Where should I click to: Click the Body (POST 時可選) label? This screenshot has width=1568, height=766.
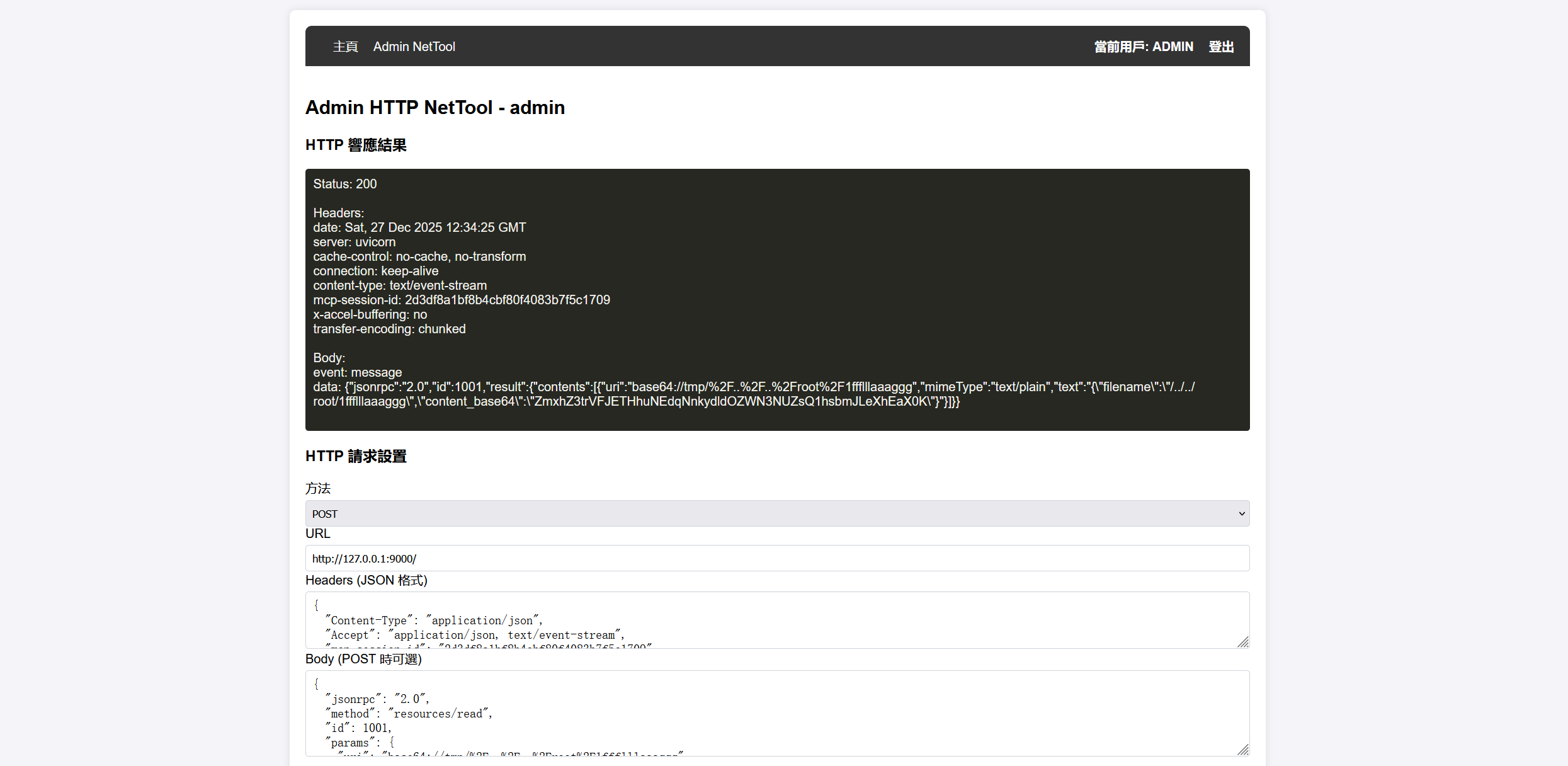point(363,659)
